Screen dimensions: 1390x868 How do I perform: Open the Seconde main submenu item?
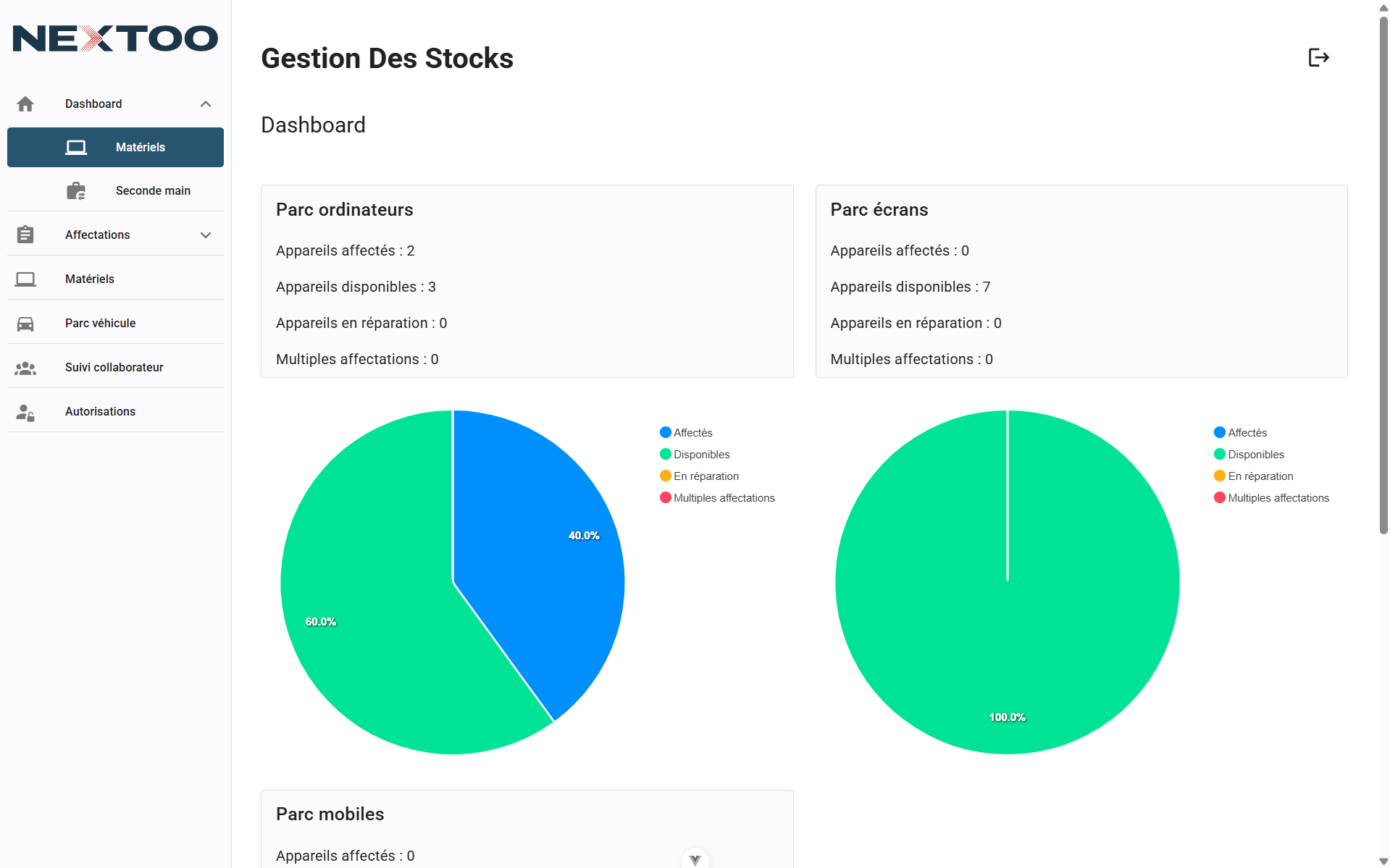click(153, 191)
